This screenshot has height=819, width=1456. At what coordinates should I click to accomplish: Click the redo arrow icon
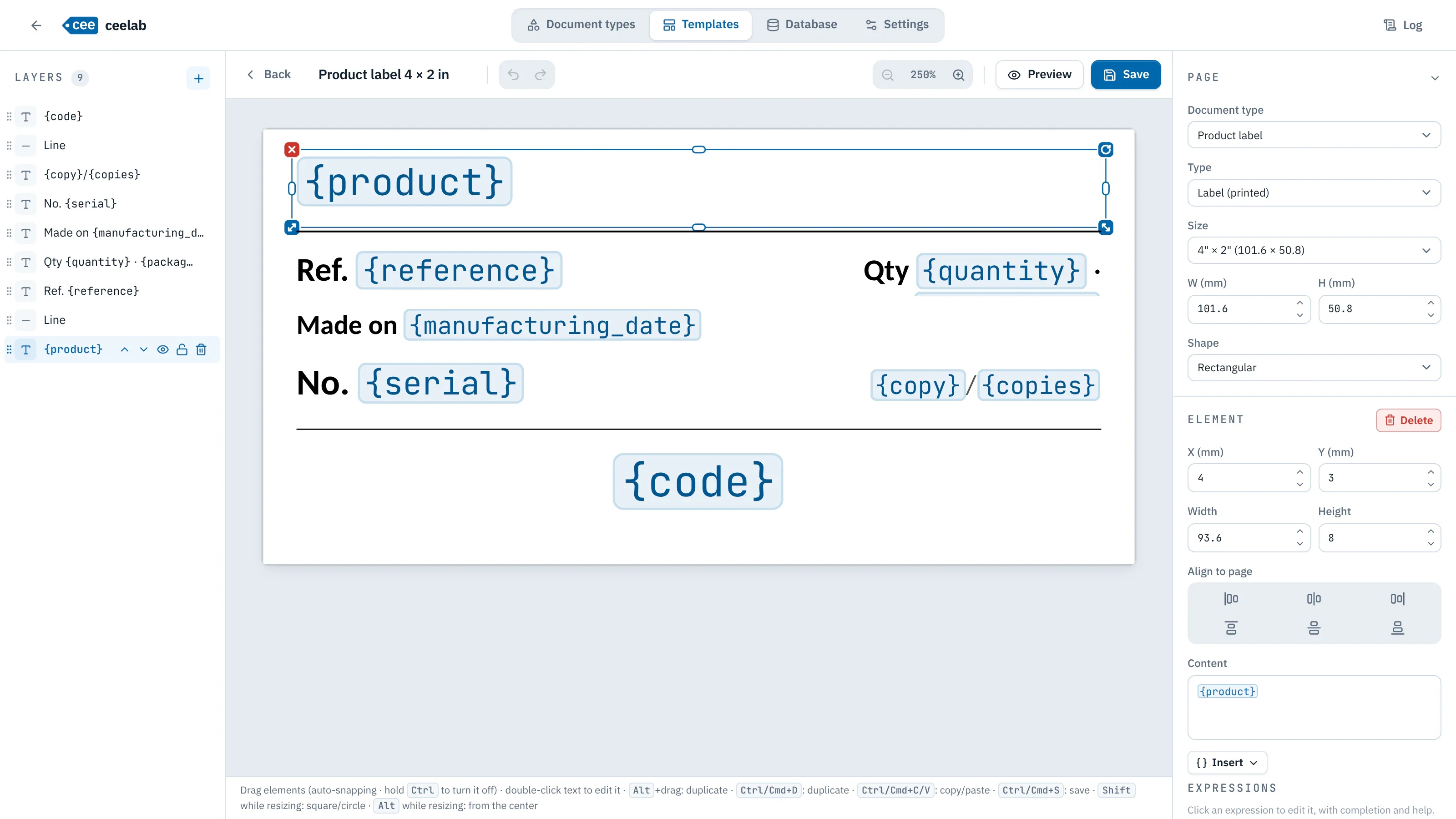(541, 75)
